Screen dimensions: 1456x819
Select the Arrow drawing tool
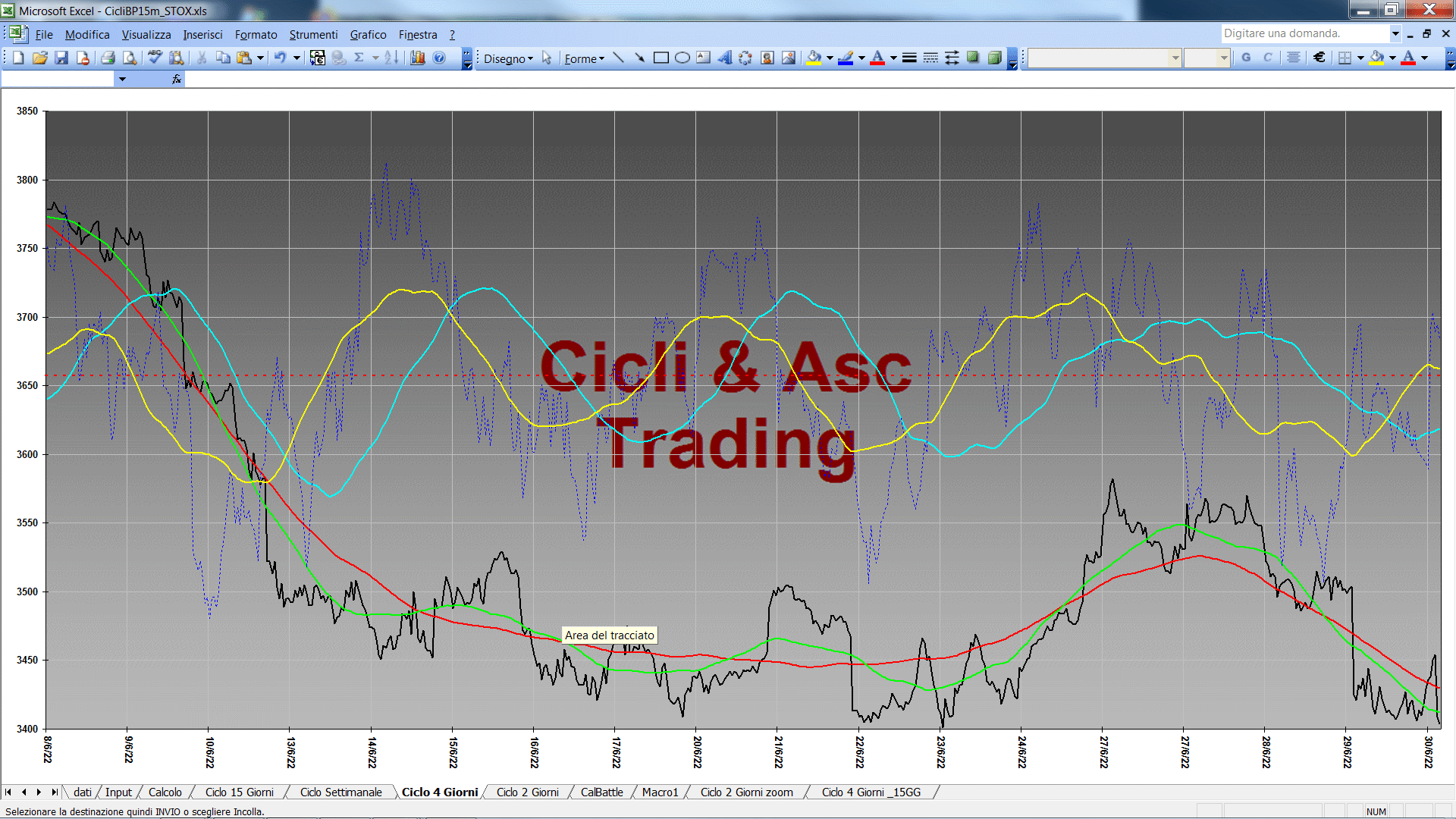click(x=639, y=58)
